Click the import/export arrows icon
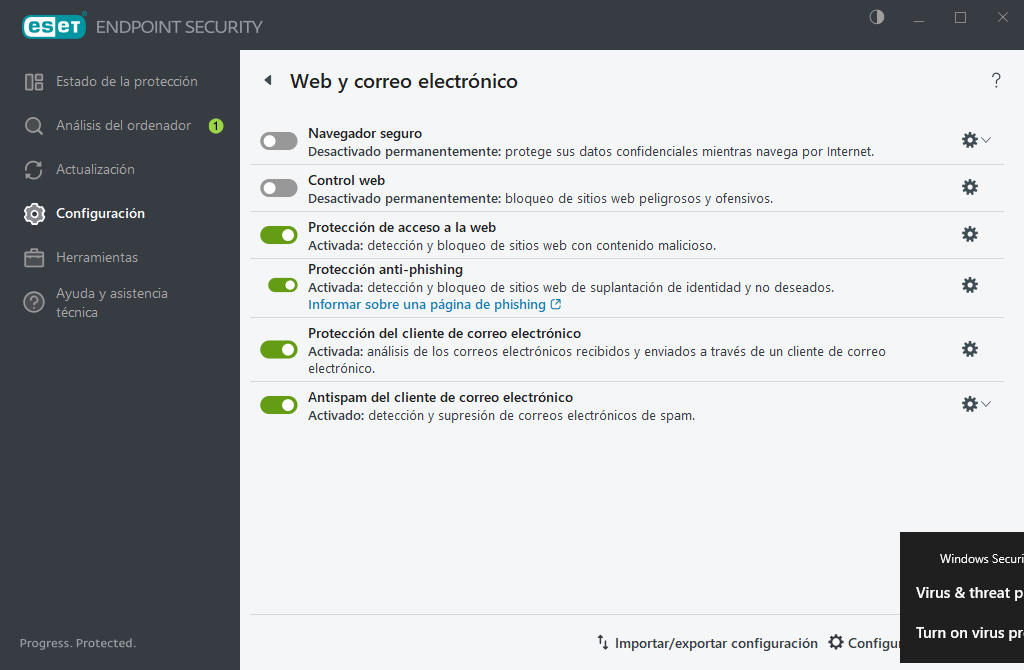 coord(602,643)
